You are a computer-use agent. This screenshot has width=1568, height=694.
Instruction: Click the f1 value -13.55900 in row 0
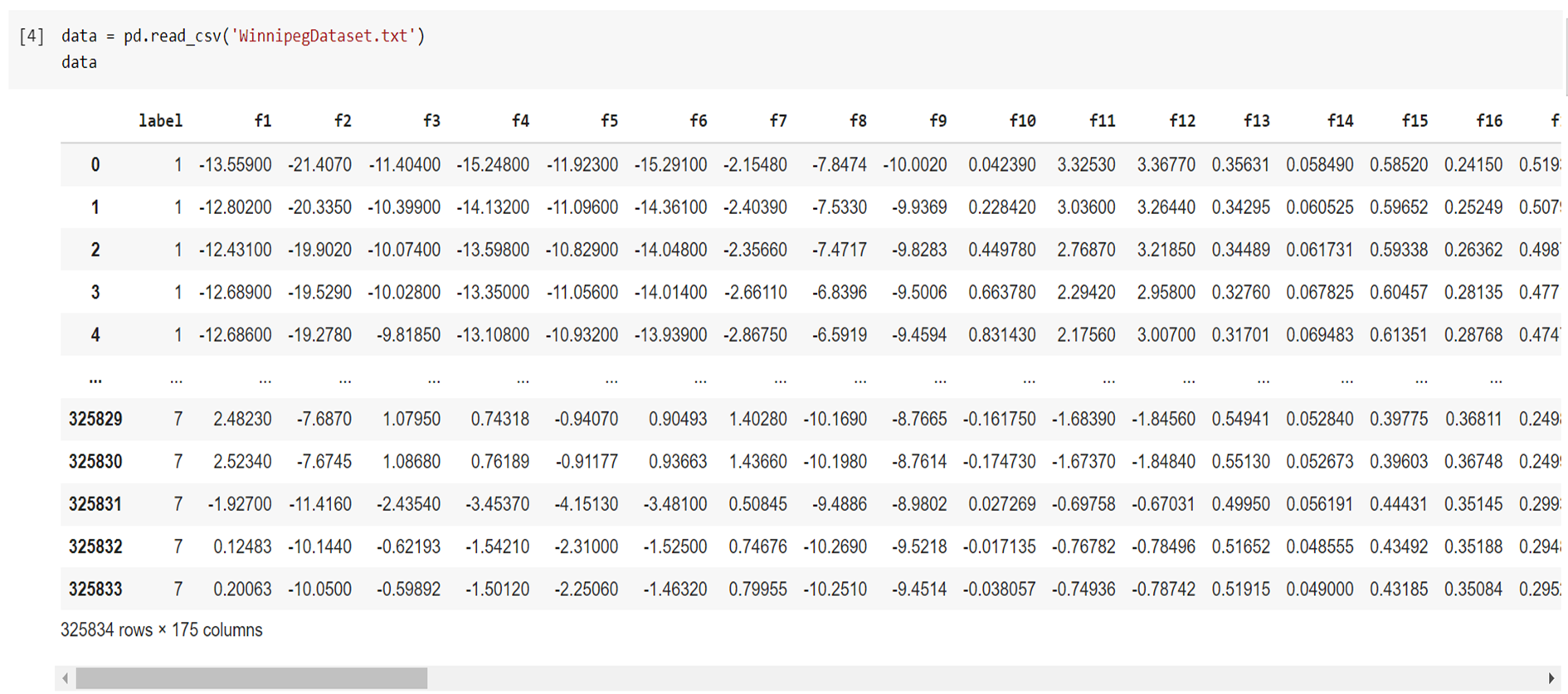pos(235,165)
